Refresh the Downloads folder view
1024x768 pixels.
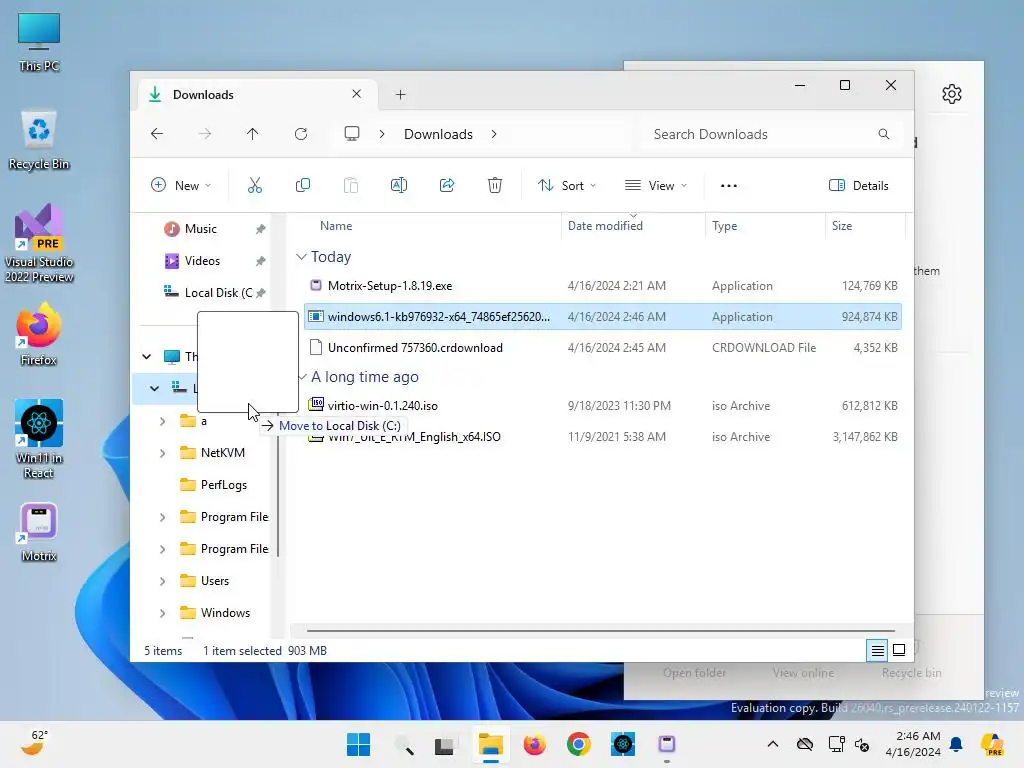(301, 134)
